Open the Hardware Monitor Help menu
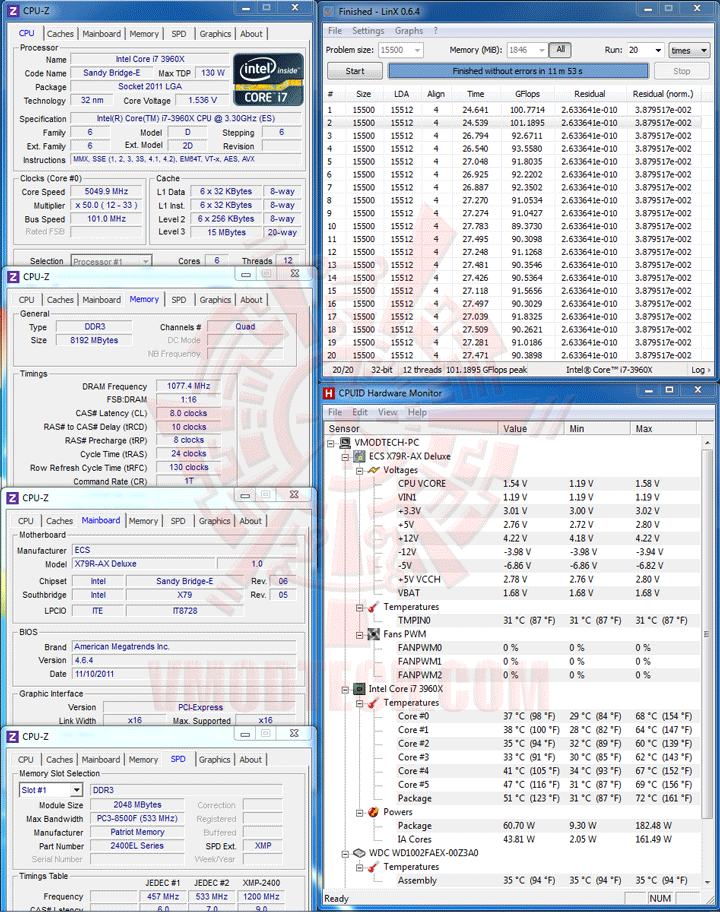 [417, 412]
